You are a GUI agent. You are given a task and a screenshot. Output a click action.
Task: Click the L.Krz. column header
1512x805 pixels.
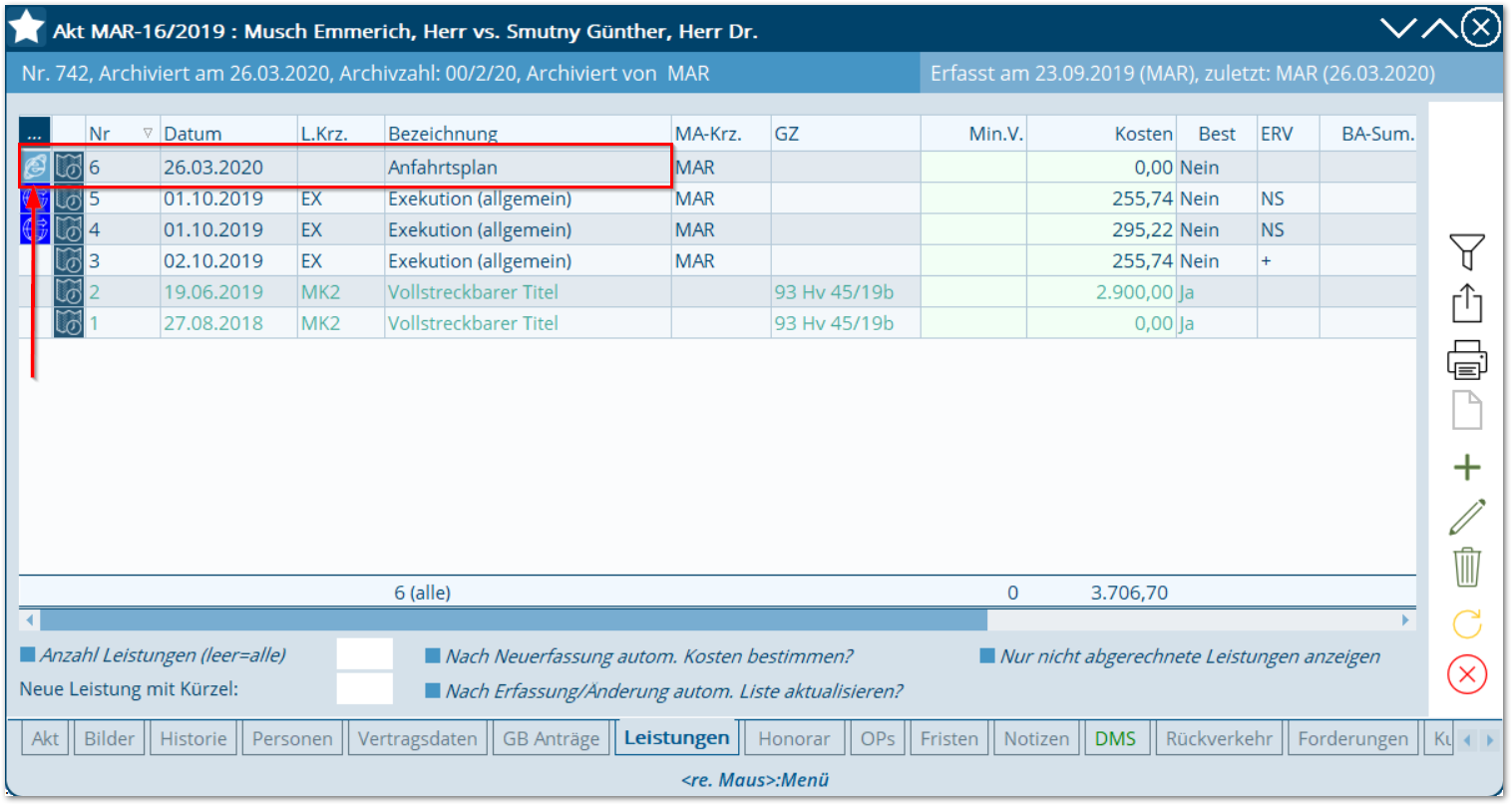click(x=341, y=134)
